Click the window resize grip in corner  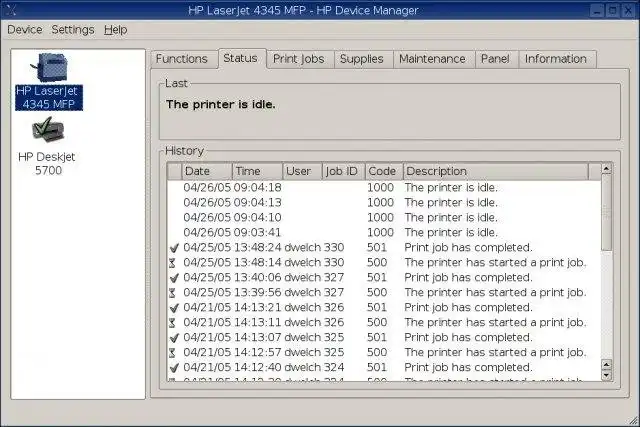633,420
